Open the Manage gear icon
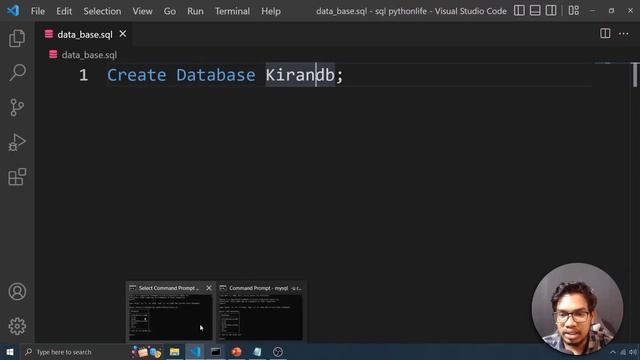Viewport: 640px width, 360px height. 17,326
